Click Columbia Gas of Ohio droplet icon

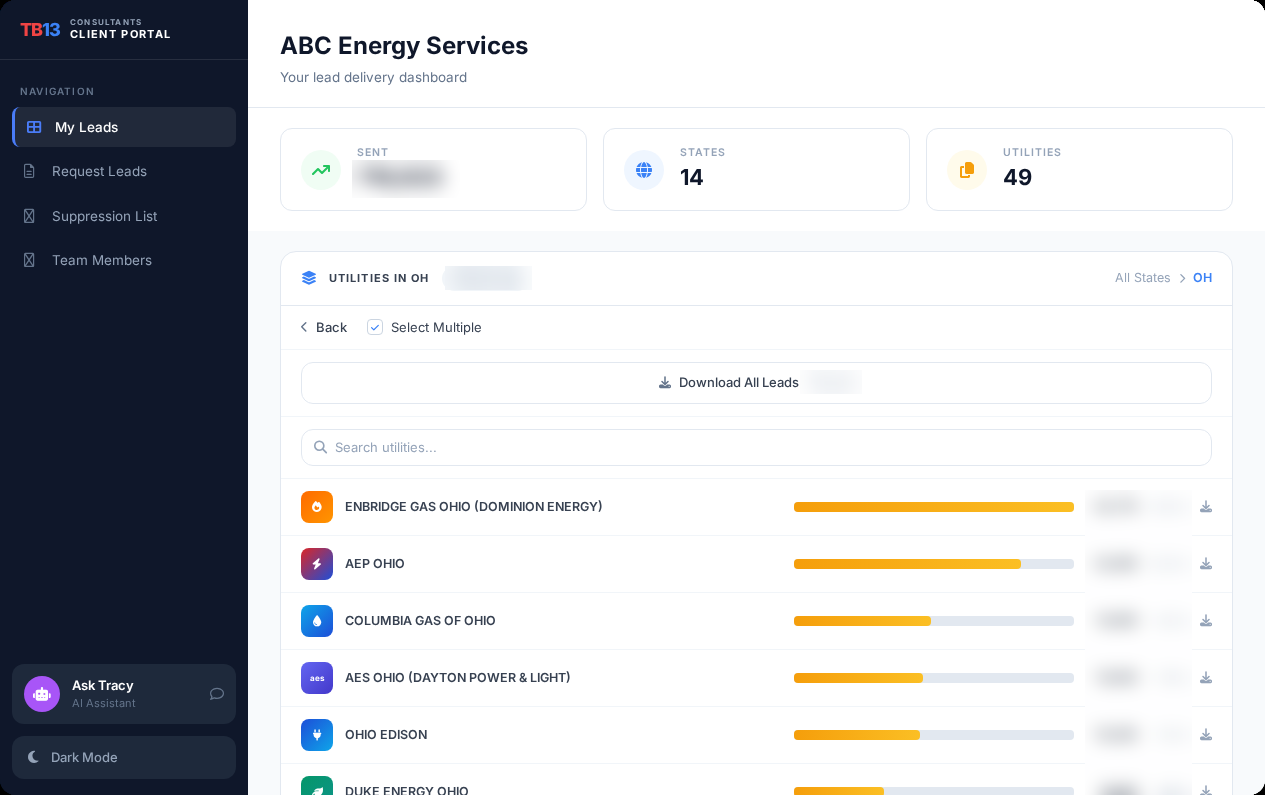(317, 621)
